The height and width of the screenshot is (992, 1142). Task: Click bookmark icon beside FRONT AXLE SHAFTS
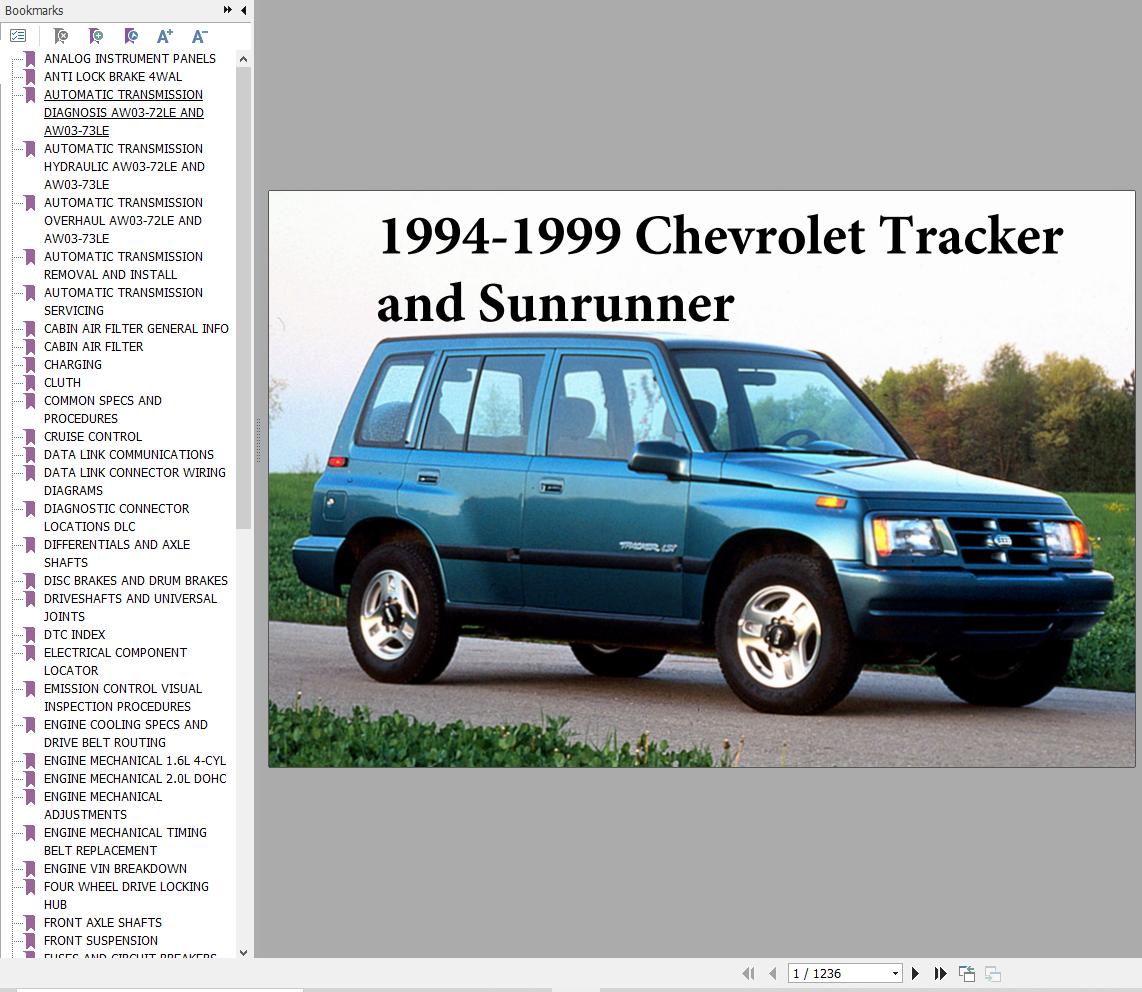[30, 923]
